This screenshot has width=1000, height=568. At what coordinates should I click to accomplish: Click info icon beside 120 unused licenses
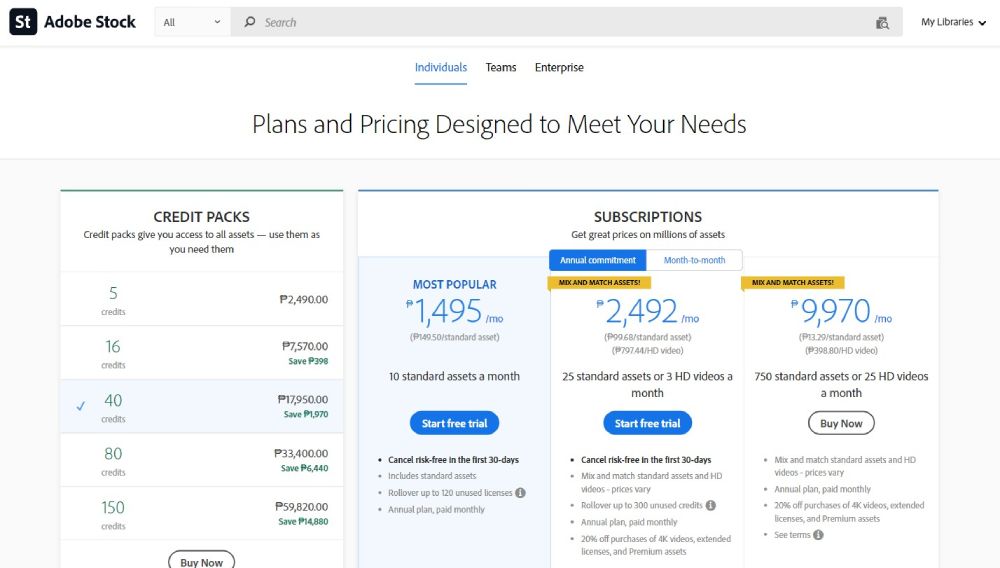point(520,493)
